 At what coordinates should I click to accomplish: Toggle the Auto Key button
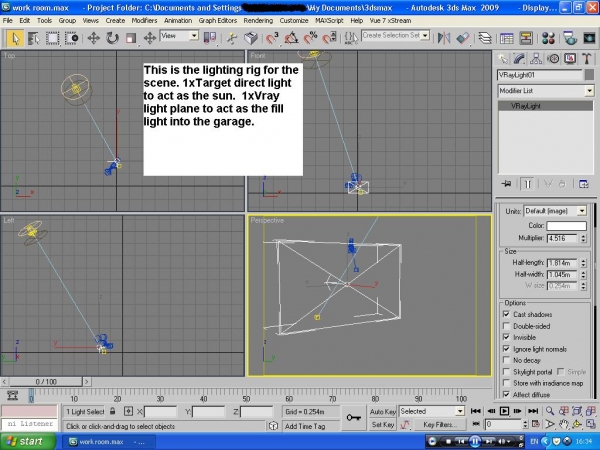pos(383,412)
